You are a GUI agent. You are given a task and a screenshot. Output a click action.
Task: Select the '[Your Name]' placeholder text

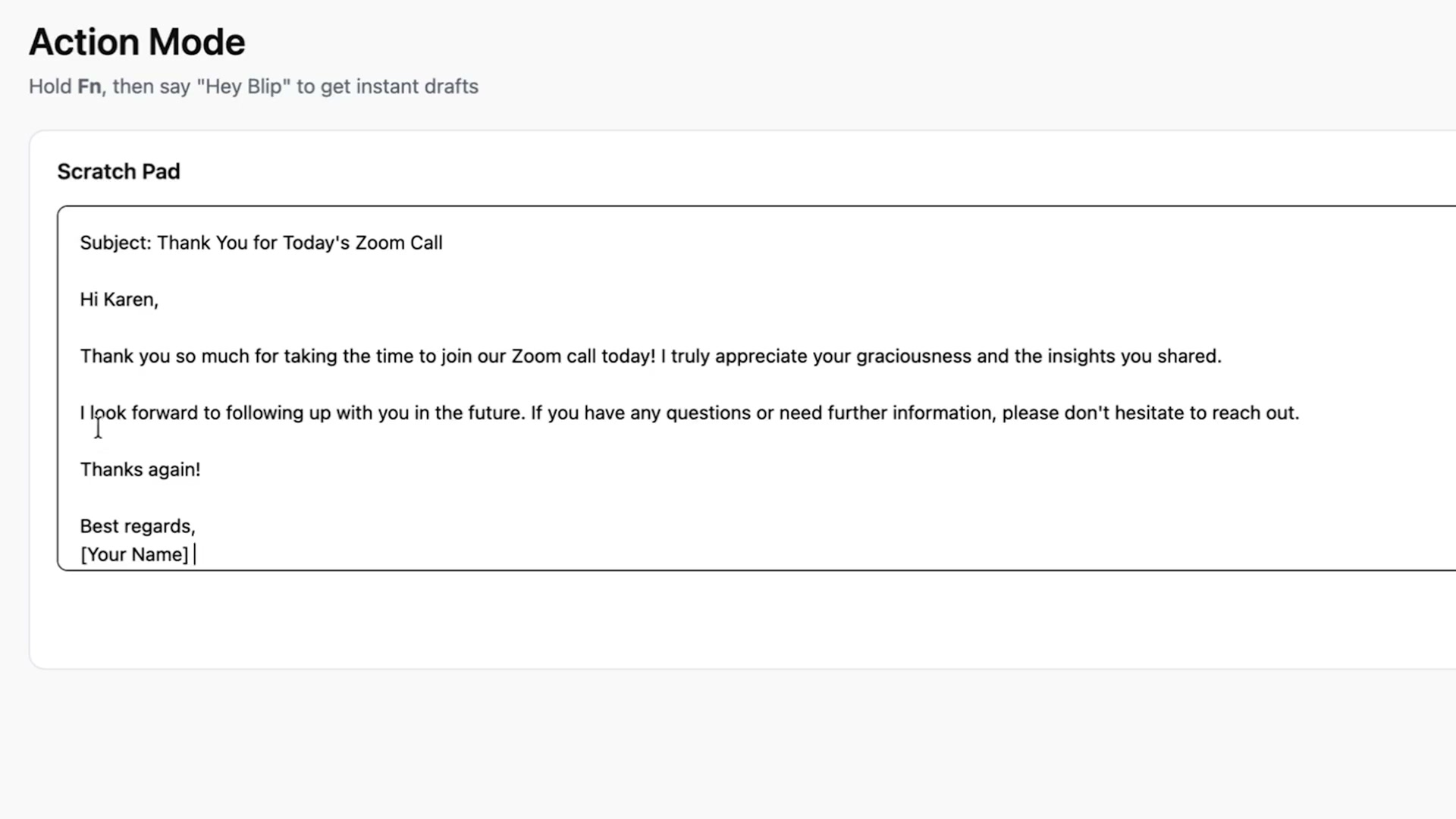(134, 554)
